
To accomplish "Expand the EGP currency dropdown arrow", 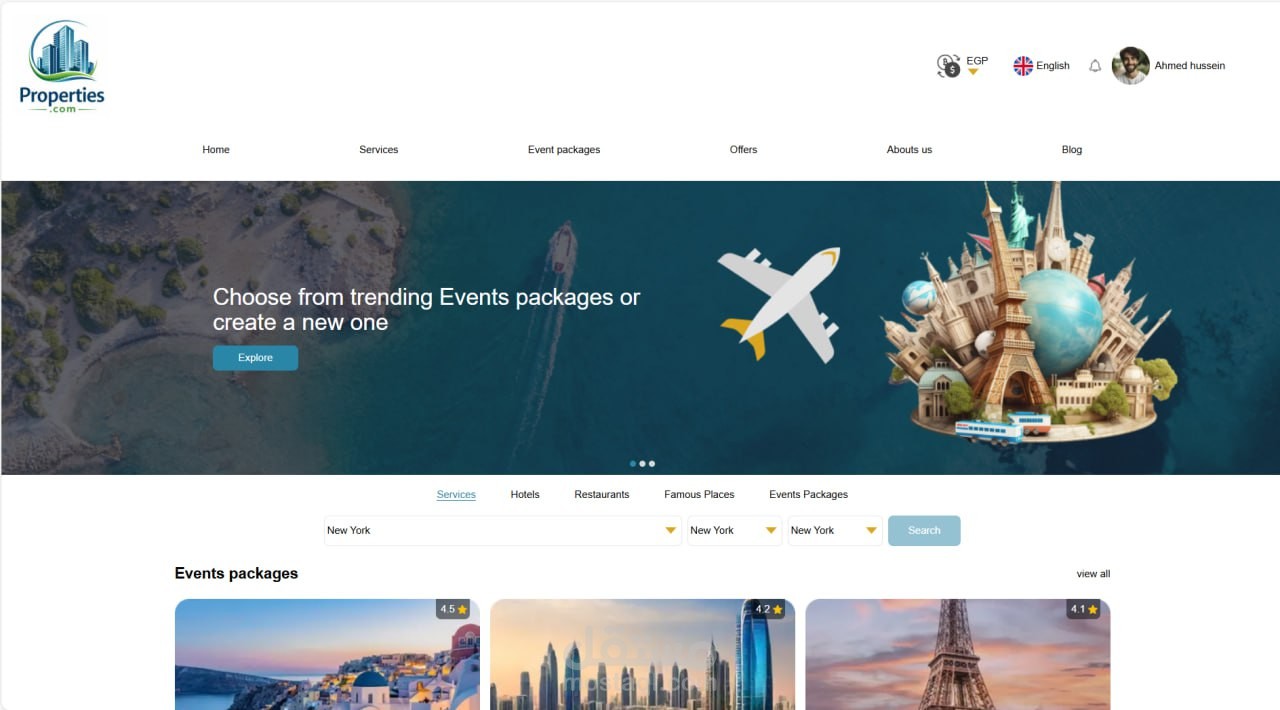I will click(973, 72).
